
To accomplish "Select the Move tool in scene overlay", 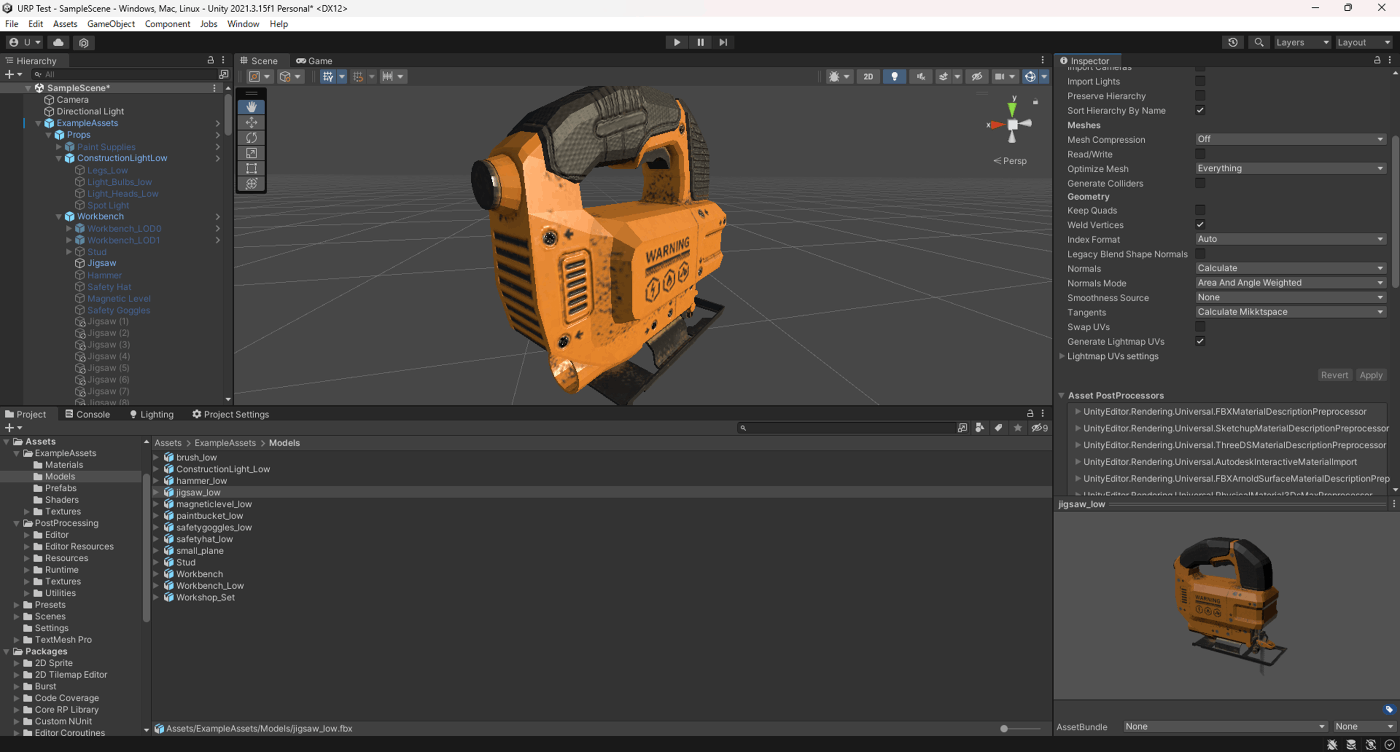I will [x=251, y=122].
